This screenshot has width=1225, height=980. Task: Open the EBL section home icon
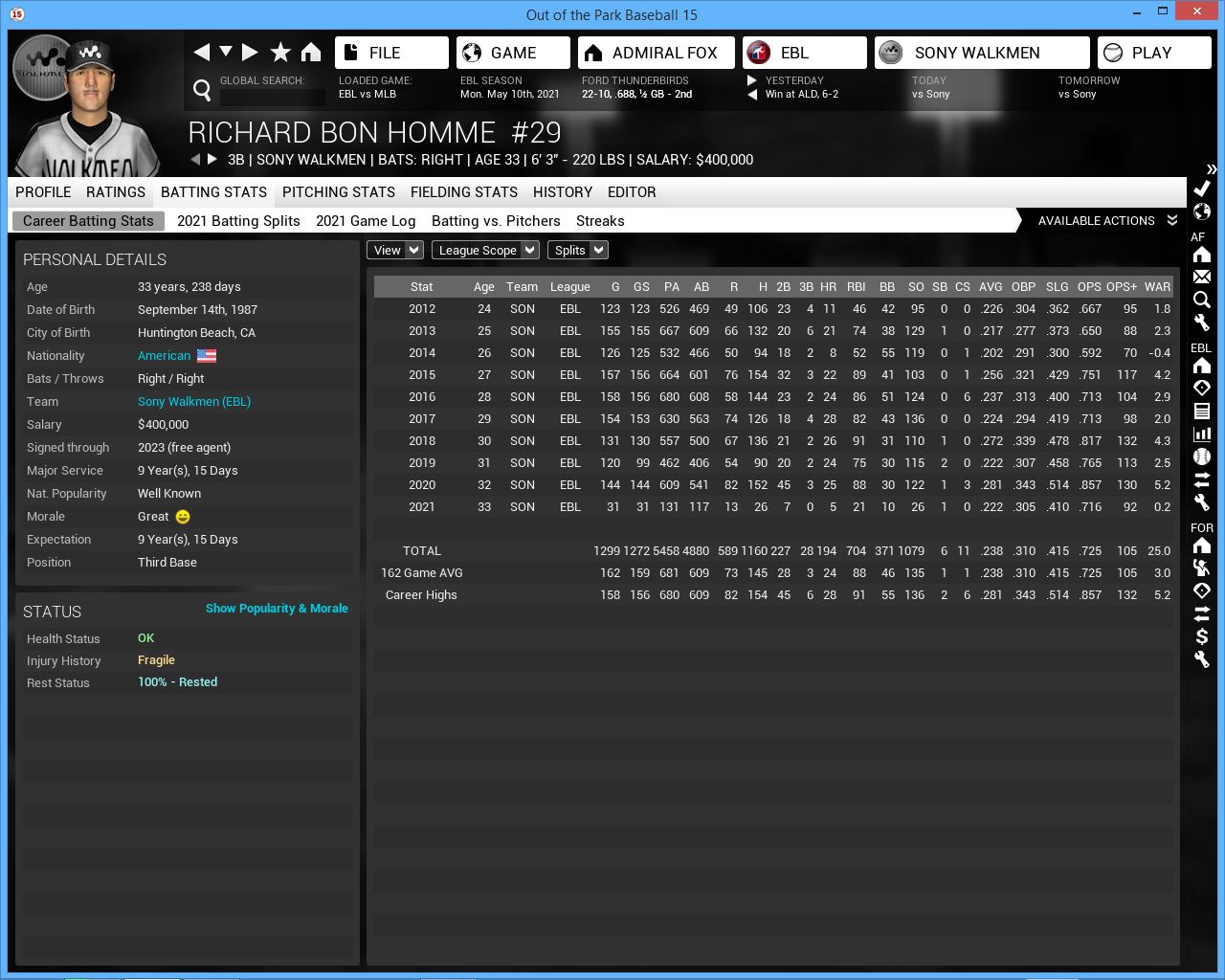click(x=1202, y=366)
